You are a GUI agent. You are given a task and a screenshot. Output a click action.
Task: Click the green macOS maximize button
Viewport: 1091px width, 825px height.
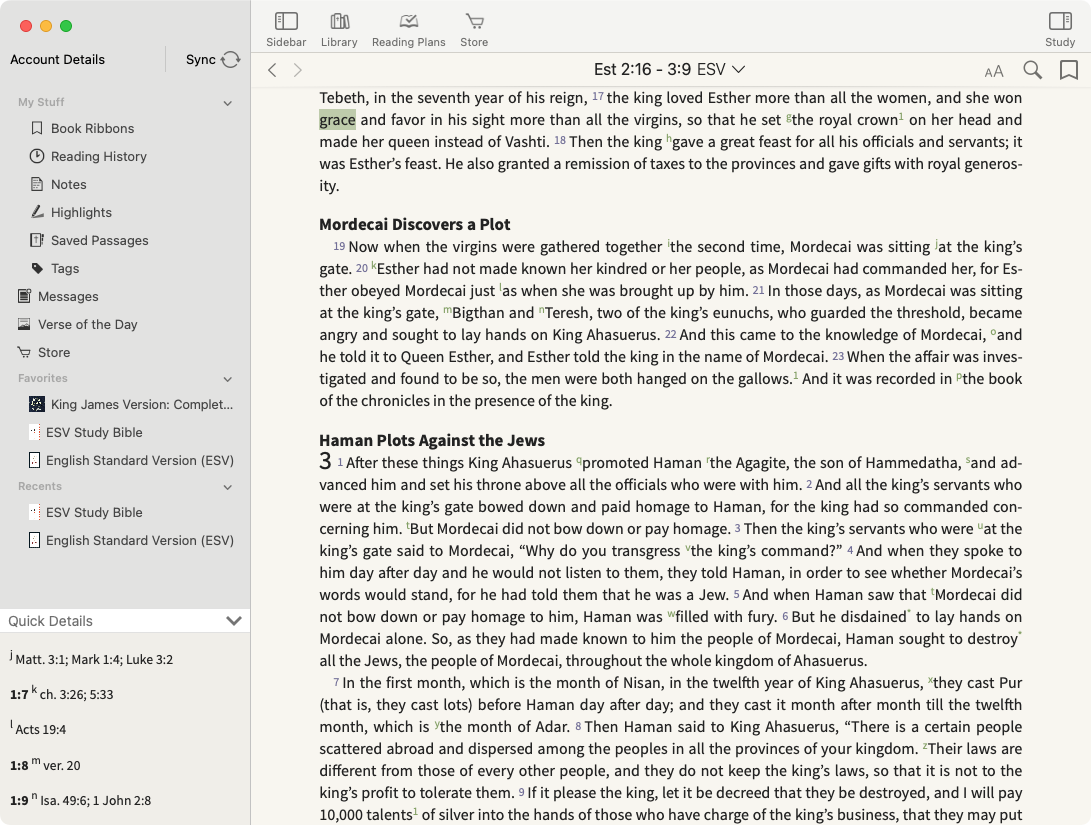pos(66,26)
